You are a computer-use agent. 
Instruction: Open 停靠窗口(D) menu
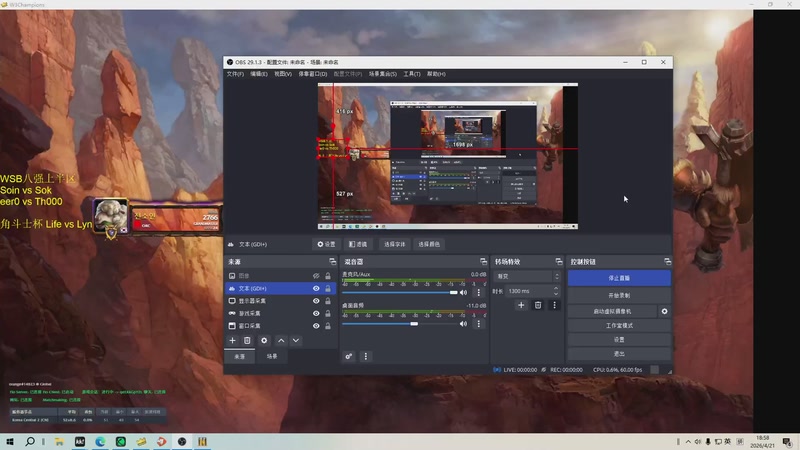coord(313,74)
